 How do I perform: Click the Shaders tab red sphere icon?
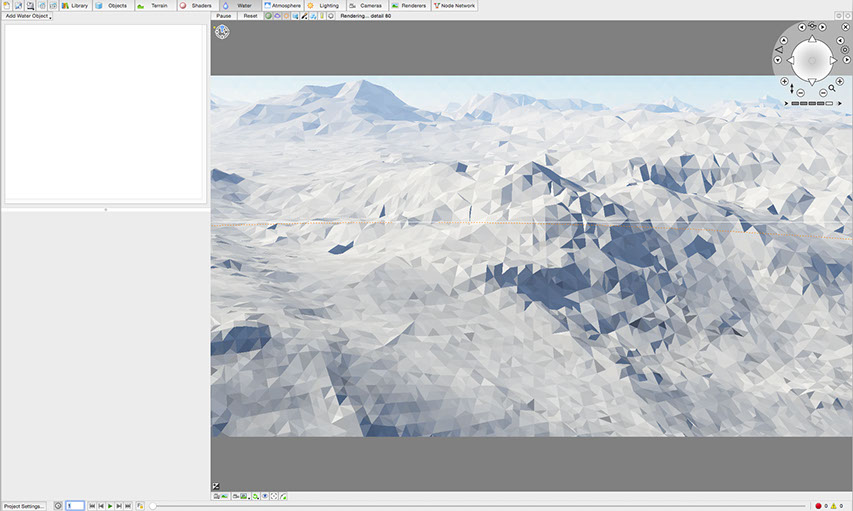tap(183, 6)
